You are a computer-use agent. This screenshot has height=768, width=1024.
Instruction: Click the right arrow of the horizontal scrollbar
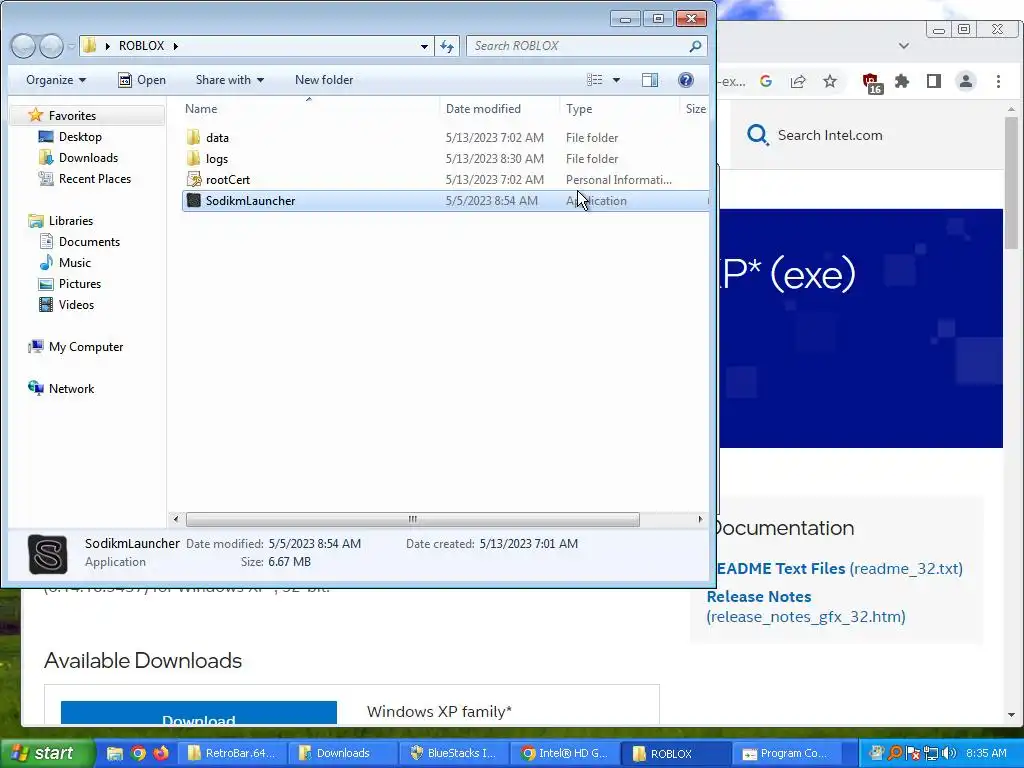700,519
